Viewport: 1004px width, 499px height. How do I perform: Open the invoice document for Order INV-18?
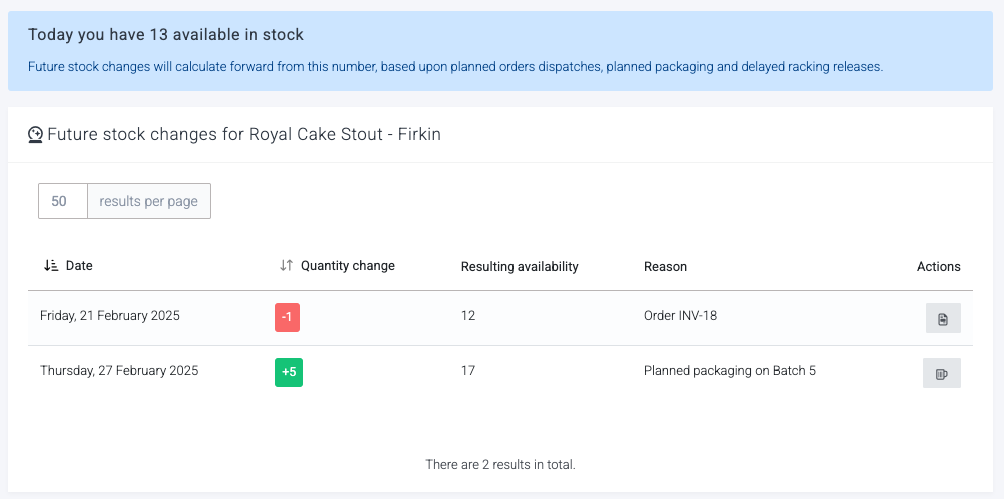(943, 318)
